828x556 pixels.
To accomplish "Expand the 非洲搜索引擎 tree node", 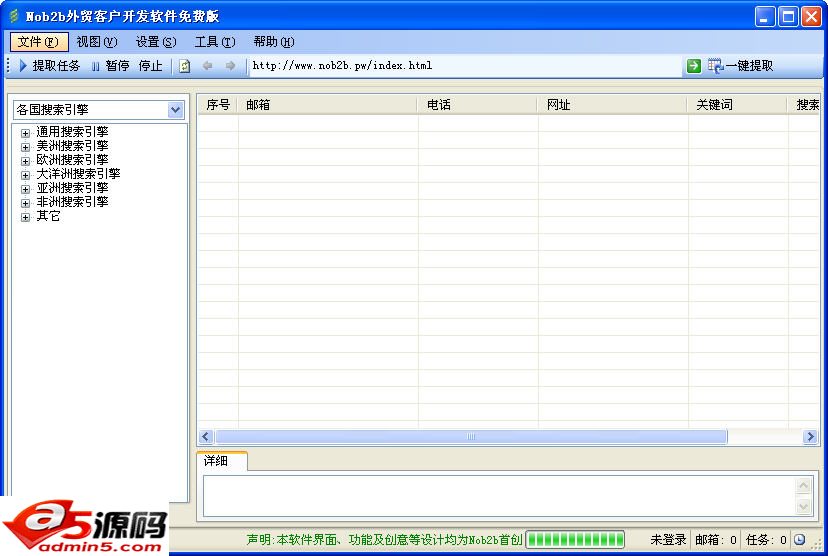I will [25, 203].
